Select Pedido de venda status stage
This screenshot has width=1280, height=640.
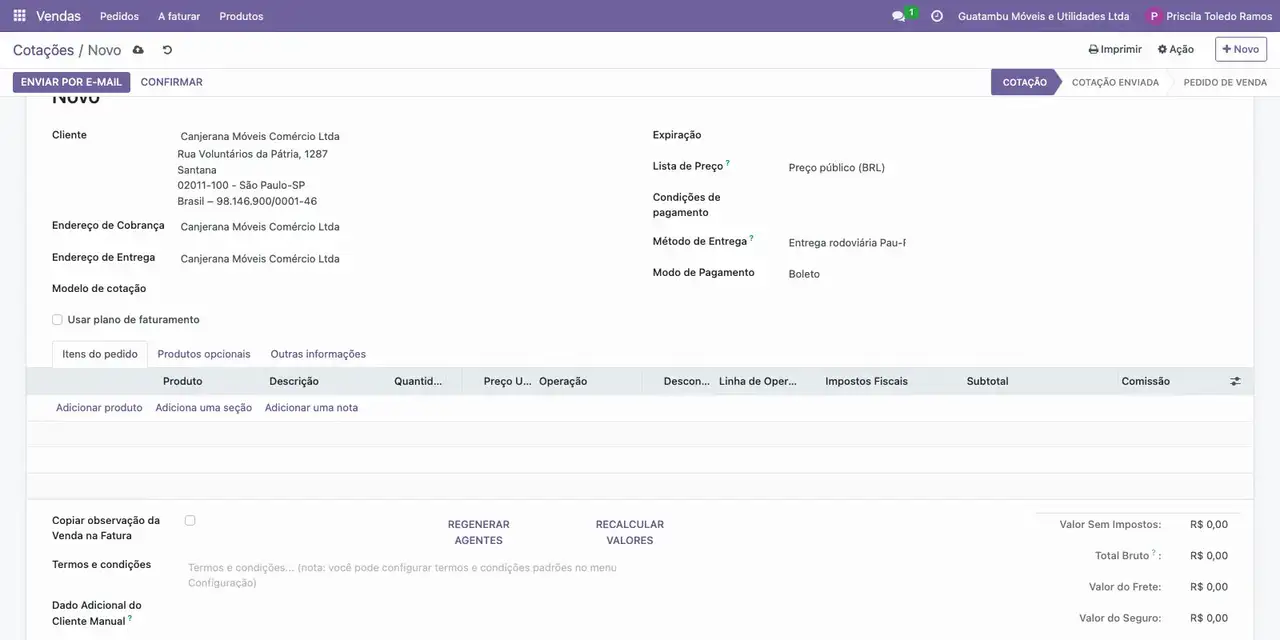[x=1225, y=82]
